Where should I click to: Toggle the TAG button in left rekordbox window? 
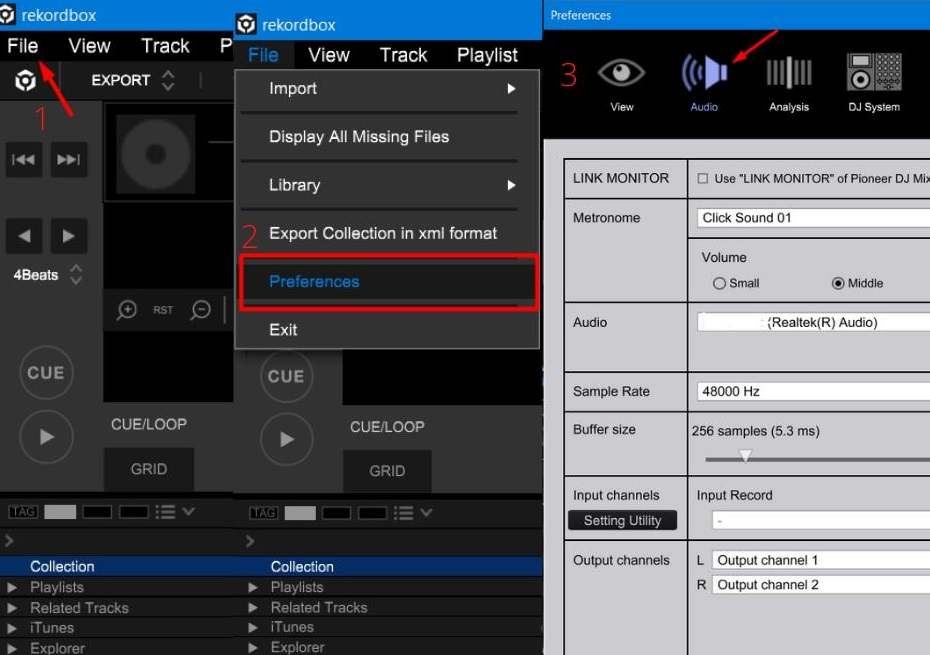(x=23, y=511)
